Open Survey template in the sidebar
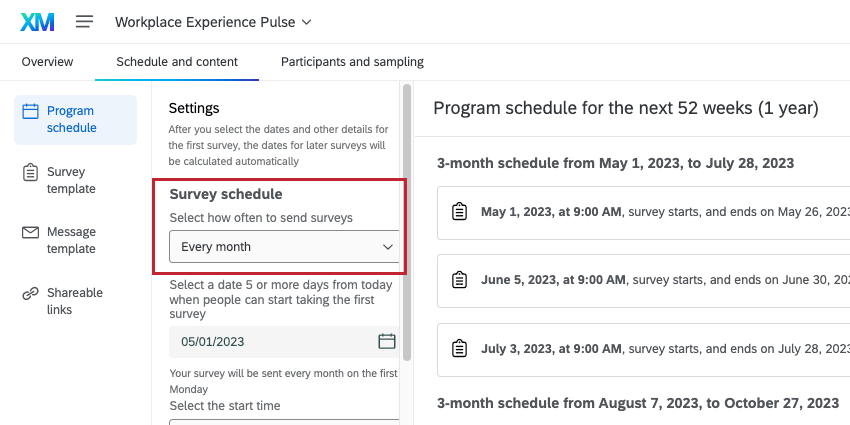 tap(71, 180)
